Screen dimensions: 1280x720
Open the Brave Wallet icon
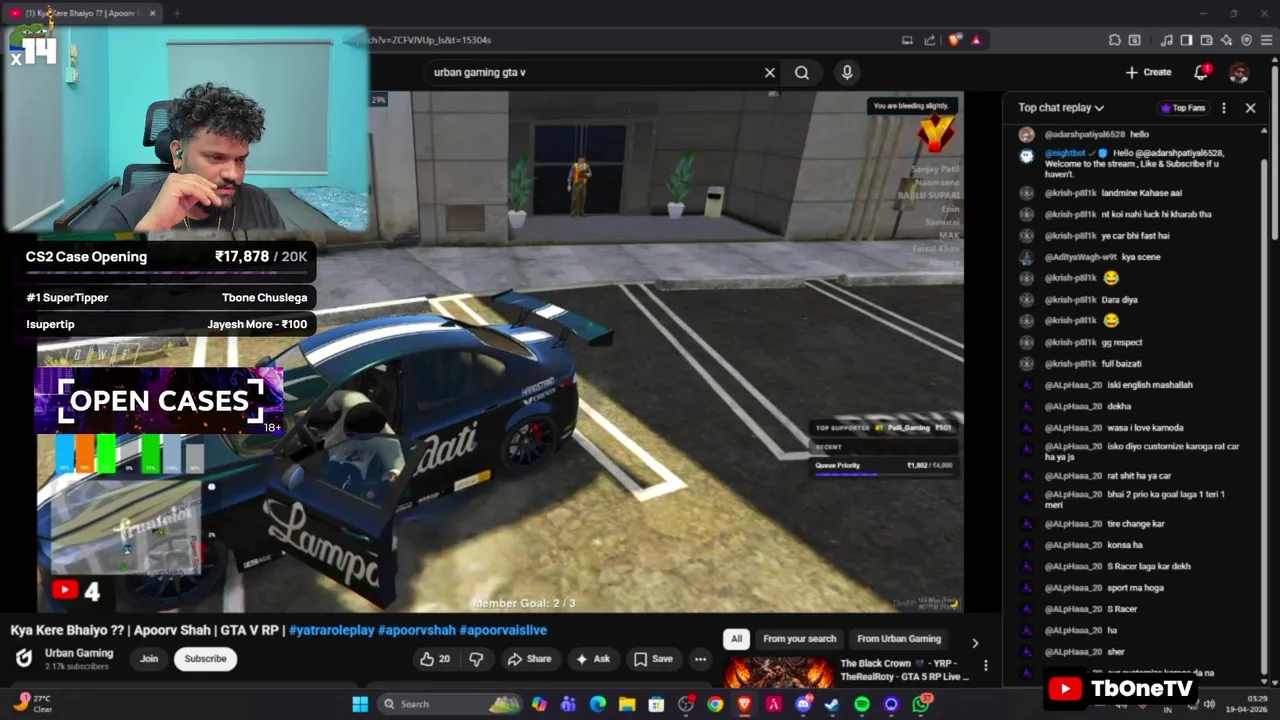pos(1206,40)
